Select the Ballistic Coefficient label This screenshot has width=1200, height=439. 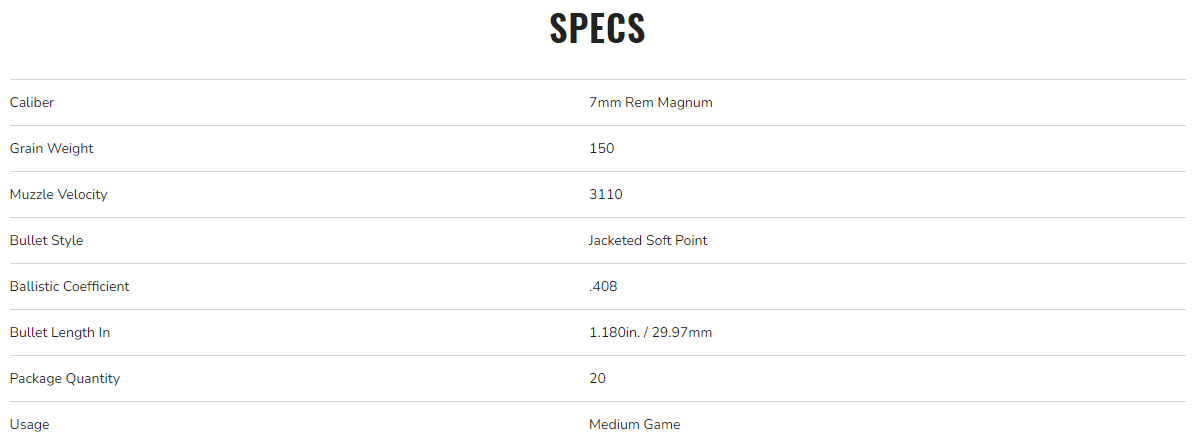(69, 286)
